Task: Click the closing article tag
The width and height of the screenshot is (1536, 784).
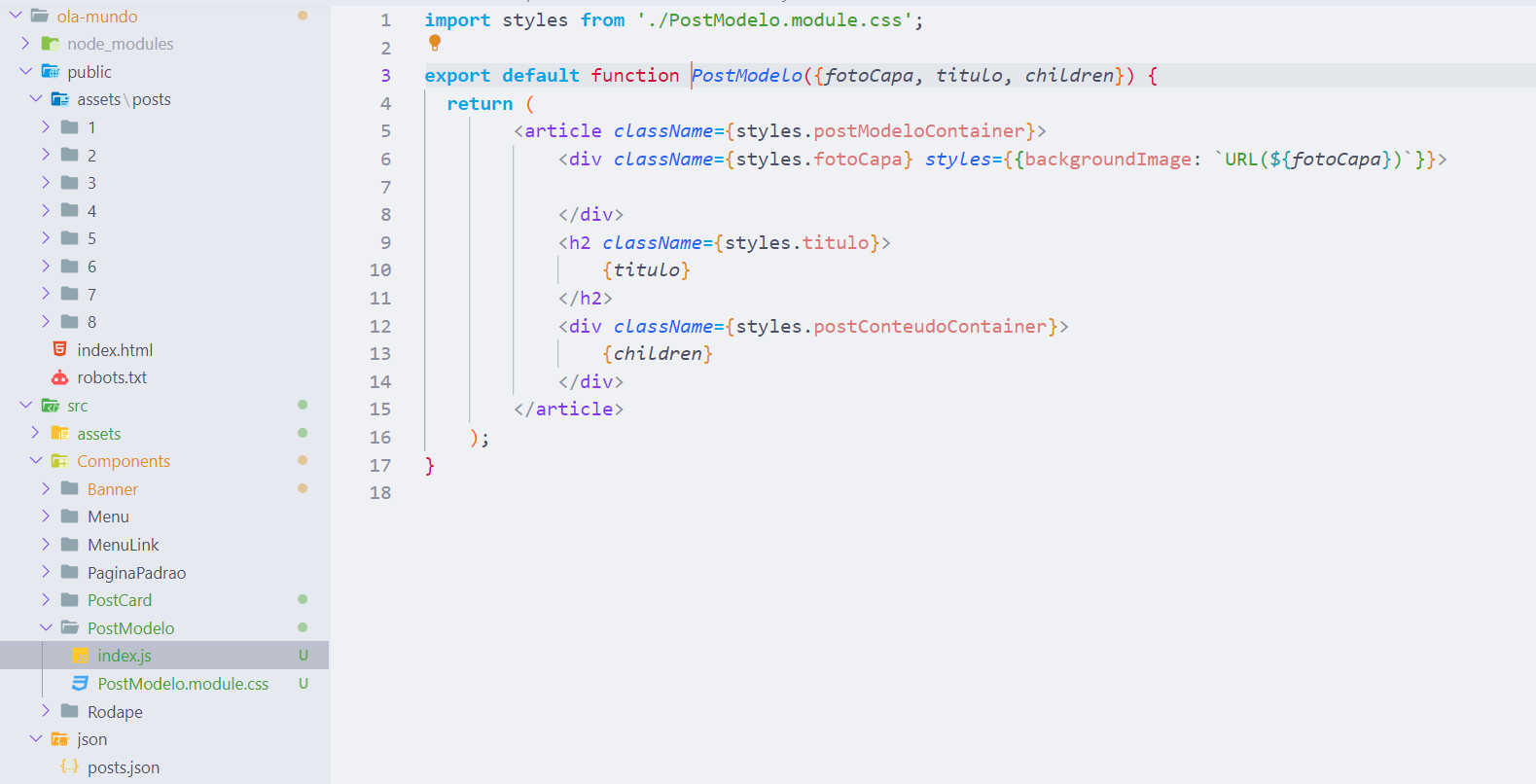Action: pyautogui.click(x=569, y=410)
